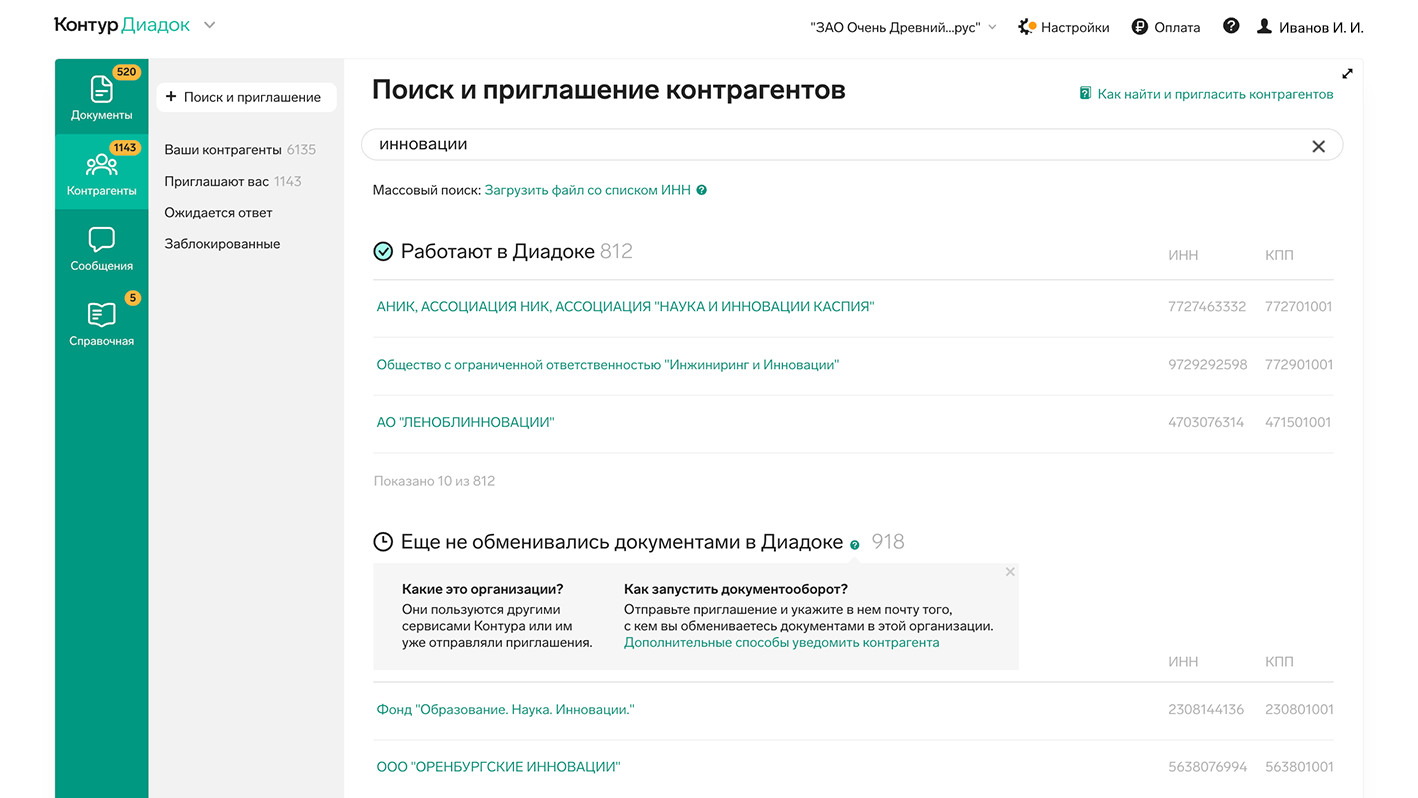This screenshot has height=798, width=1418.
Task: Open ООО "ОРЕНБУРГСКИЕ ИННОВАЦИИ" link
Action: [498, 767]
